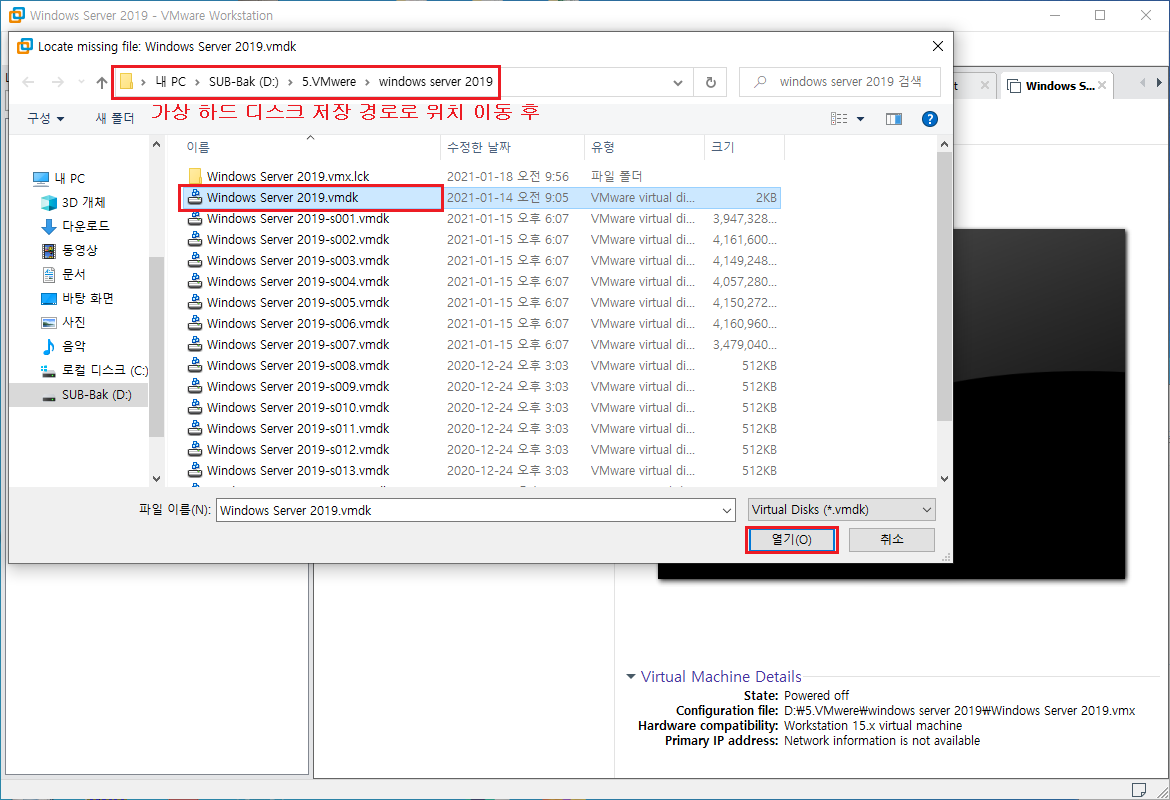Refresh the windows server 2019 folder
This screenshot has height=800, width=1170.
(710, 83)
